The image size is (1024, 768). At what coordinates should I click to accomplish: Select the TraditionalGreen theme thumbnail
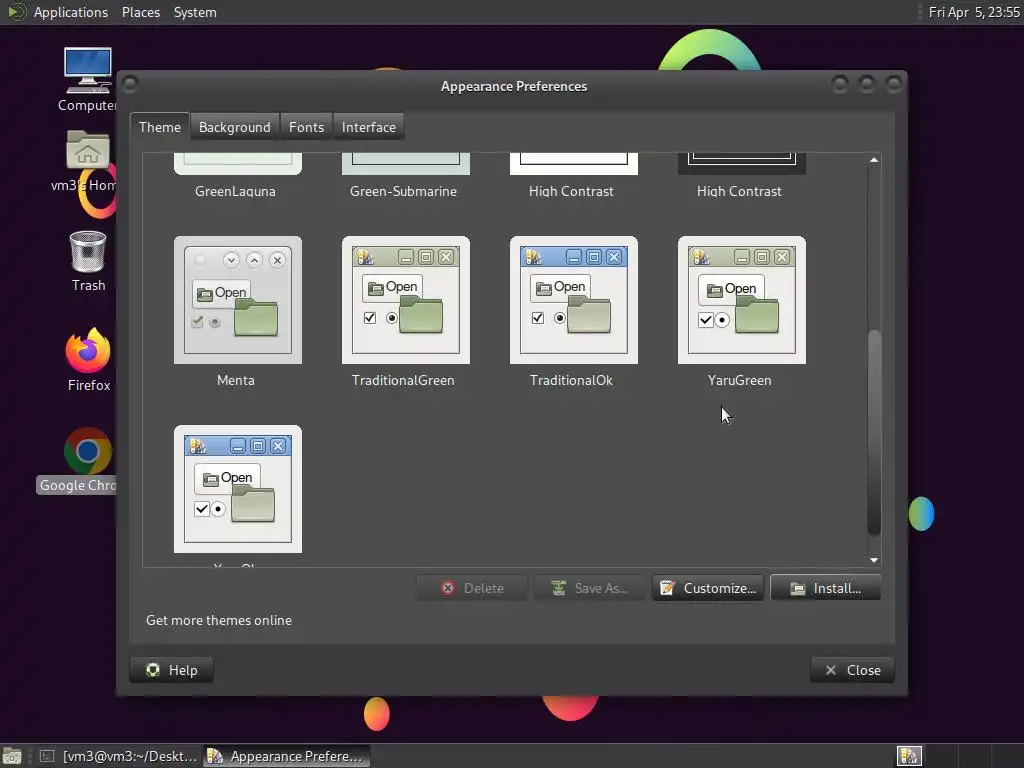(406, 300)
